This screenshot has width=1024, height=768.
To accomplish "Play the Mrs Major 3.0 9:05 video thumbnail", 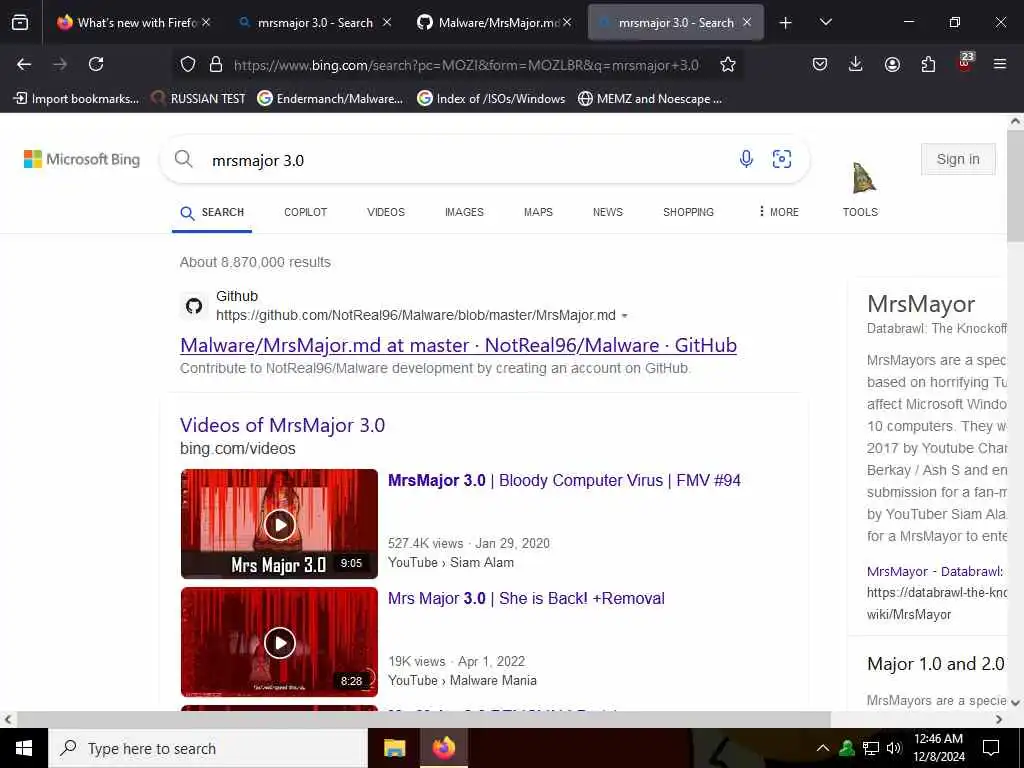I will click(280, 524).
